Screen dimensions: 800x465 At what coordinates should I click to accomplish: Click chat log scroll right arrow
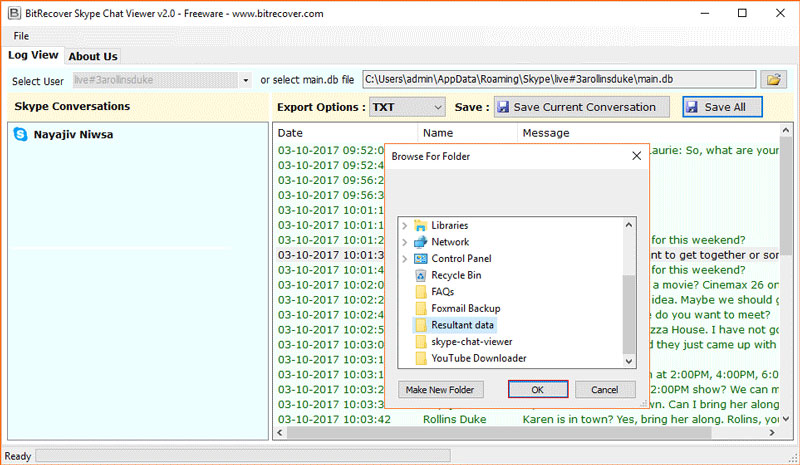click(x=772, y=433)
